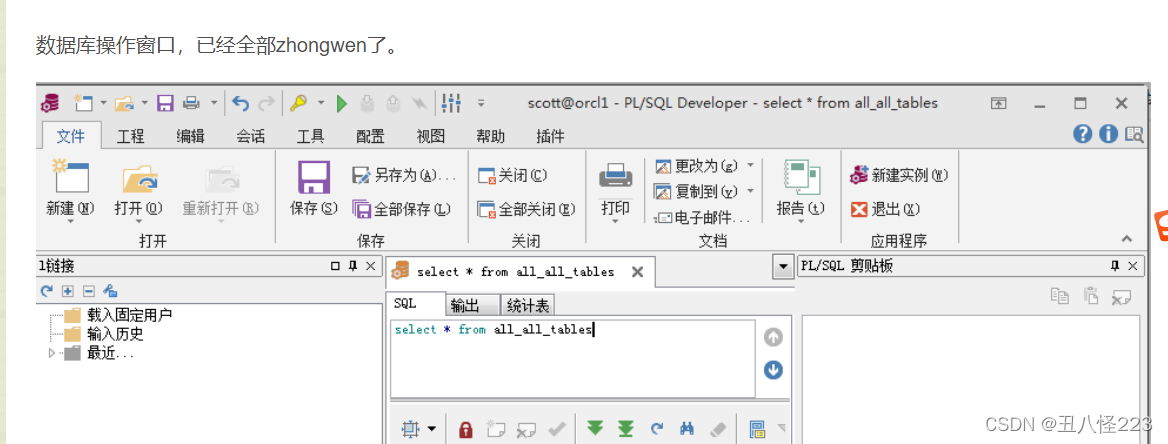Open the 配置 ribbon tab
This screenshot has height=444, width=1168.
pos(370,136)
